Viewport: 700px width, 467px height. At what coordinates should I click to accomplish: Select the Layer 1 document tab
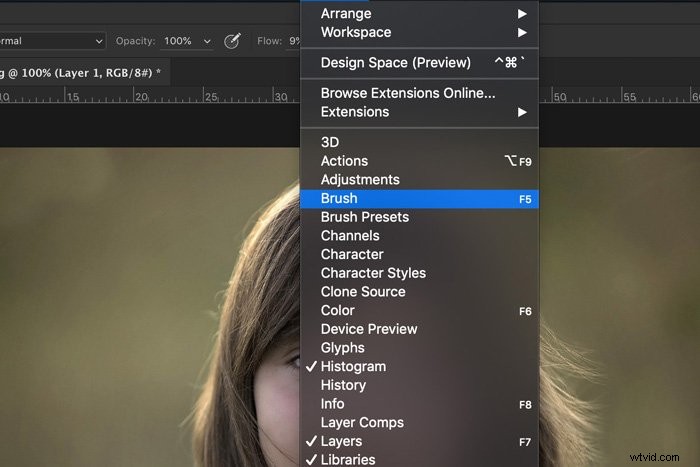pyautogui.click(x=83, y=73)
